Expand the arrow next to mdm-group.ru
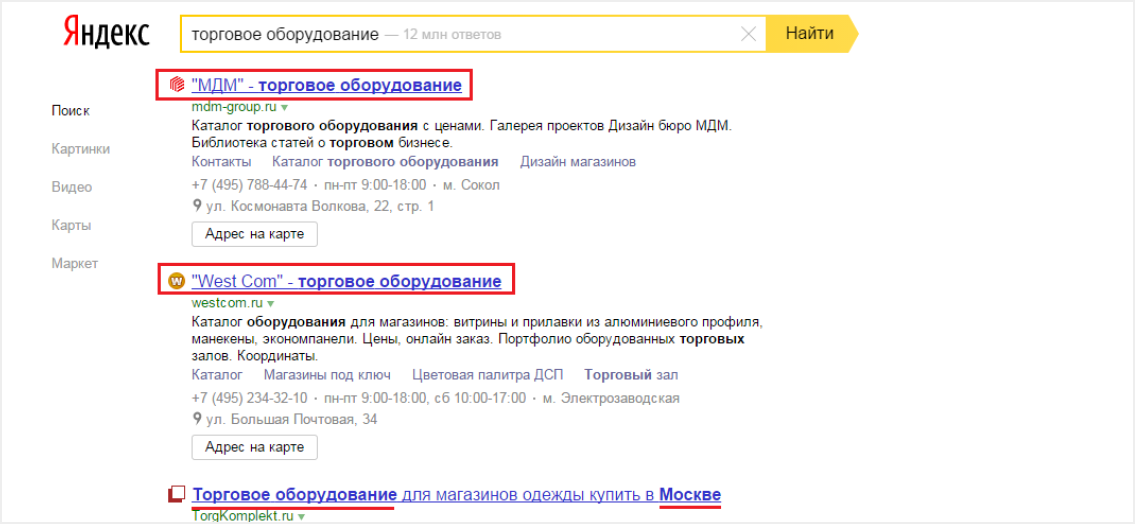The width and height of the screenshot is (1135, 524). coord(284,108)
